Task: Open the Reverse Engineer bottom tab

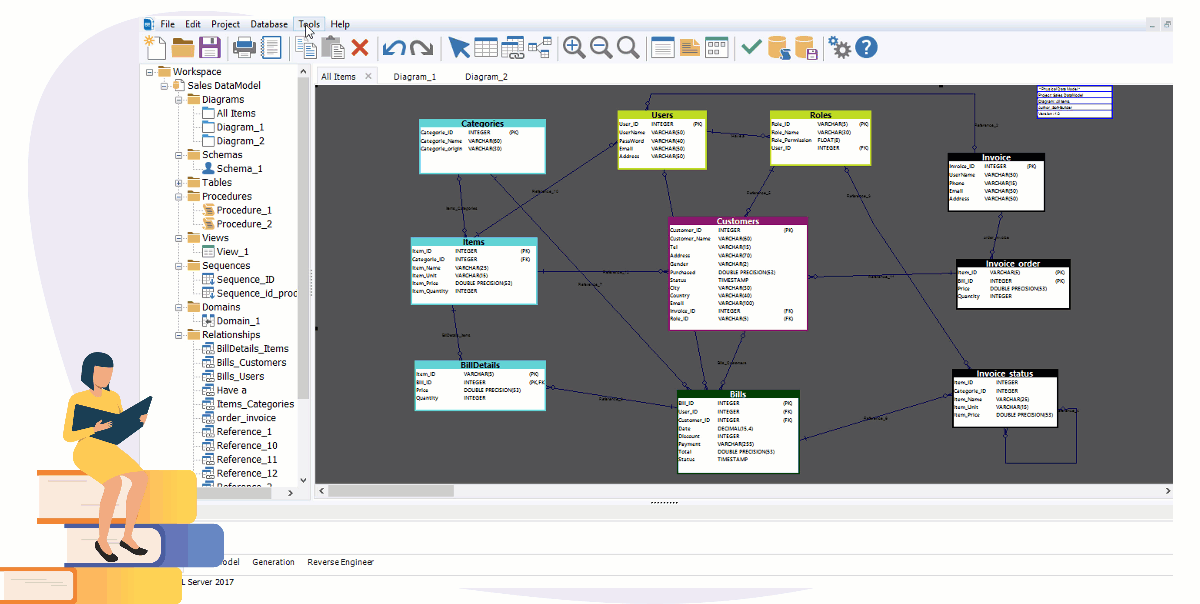Action: coord(340,562)
